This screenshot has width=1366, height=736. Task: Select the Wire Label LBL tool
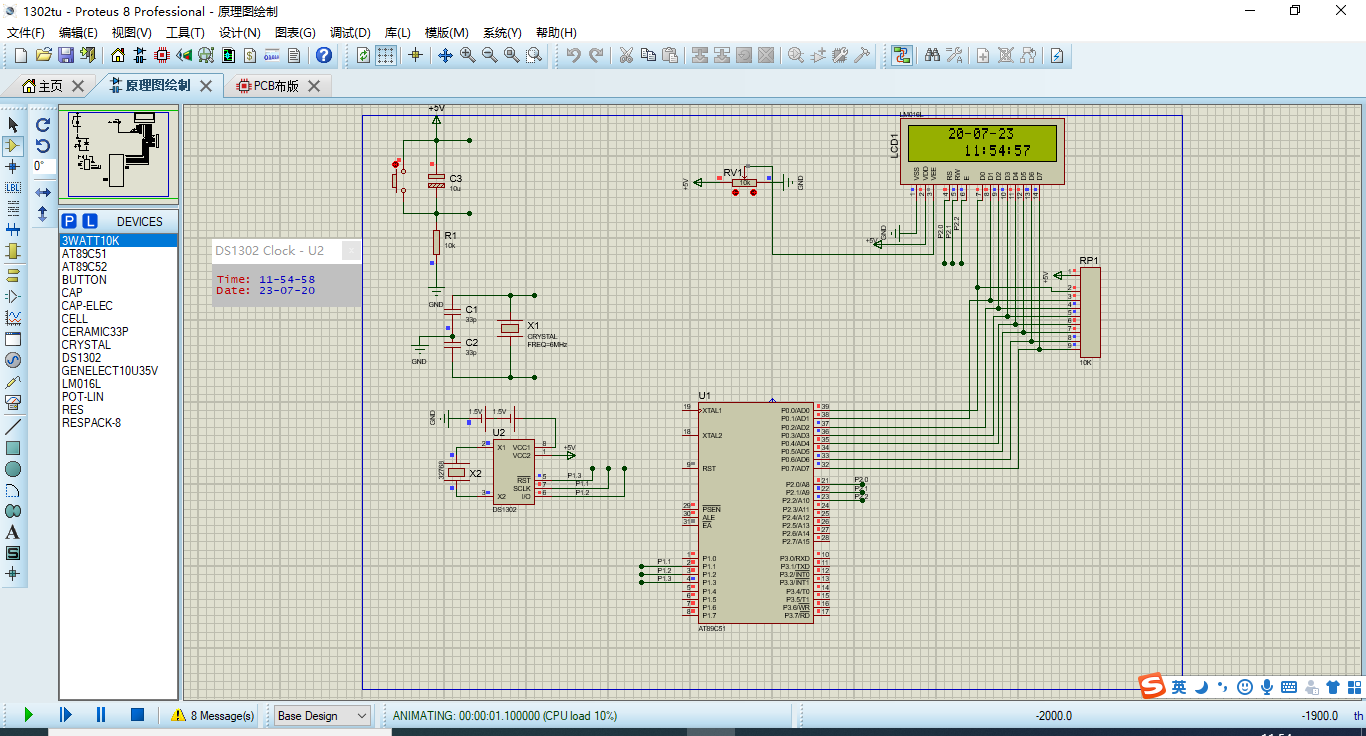13,188
